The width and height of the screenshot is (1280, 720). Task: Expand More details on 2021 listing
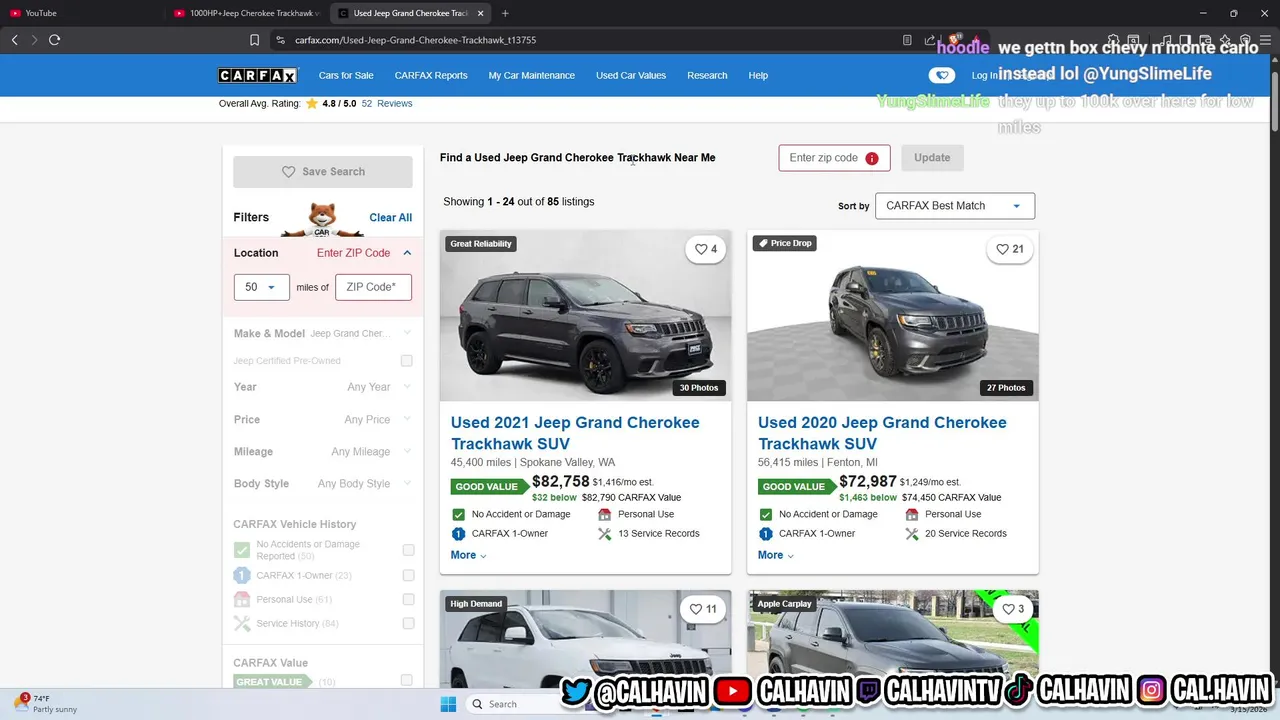click(x=468, y=555)
